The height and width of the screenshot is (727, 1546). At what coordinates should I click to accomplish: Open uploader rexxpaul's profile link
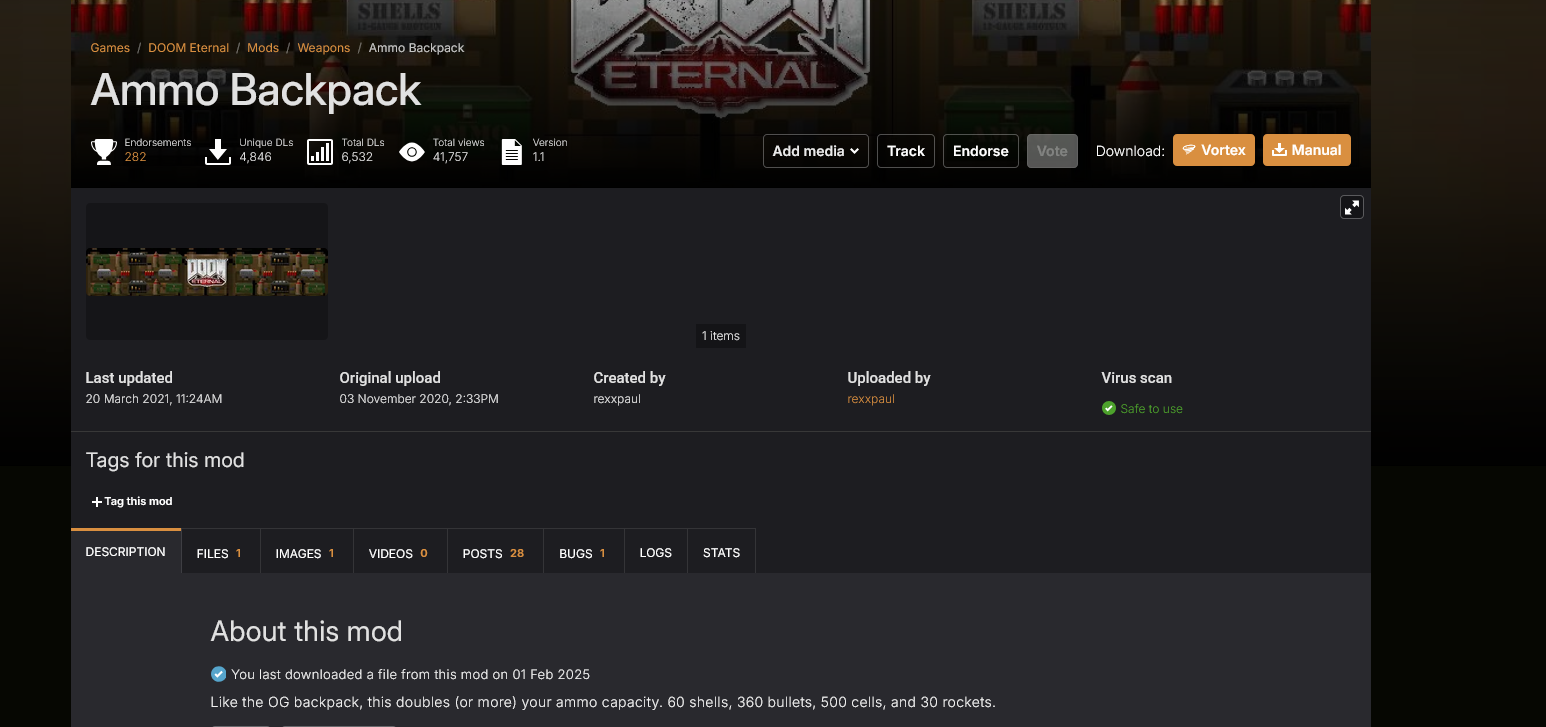coord(871,399)
